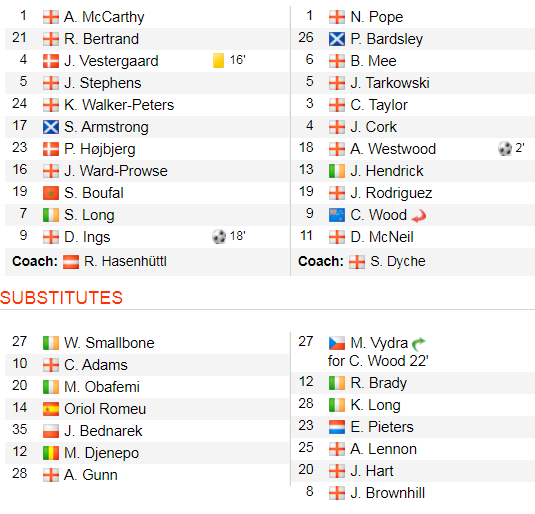Select substitute W. Smallbone
Image resolution: width=535 pixels, height=514 pixels.
[x=109, y=343]
